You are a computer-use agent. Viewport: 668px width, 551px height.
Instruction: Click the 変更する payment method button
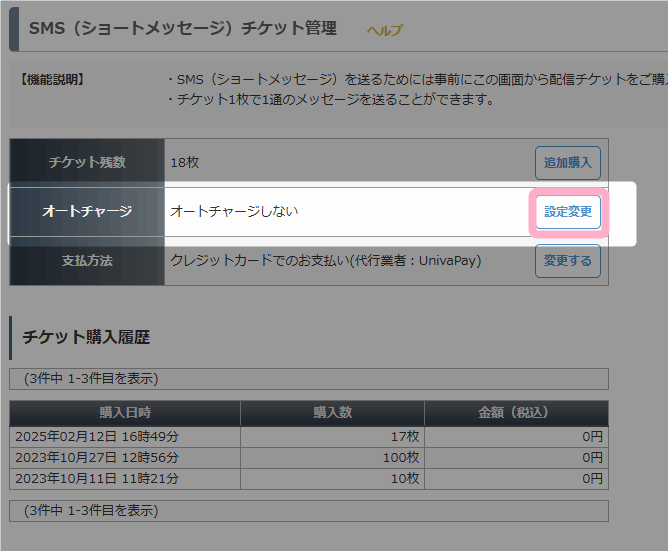click(568, 261)
